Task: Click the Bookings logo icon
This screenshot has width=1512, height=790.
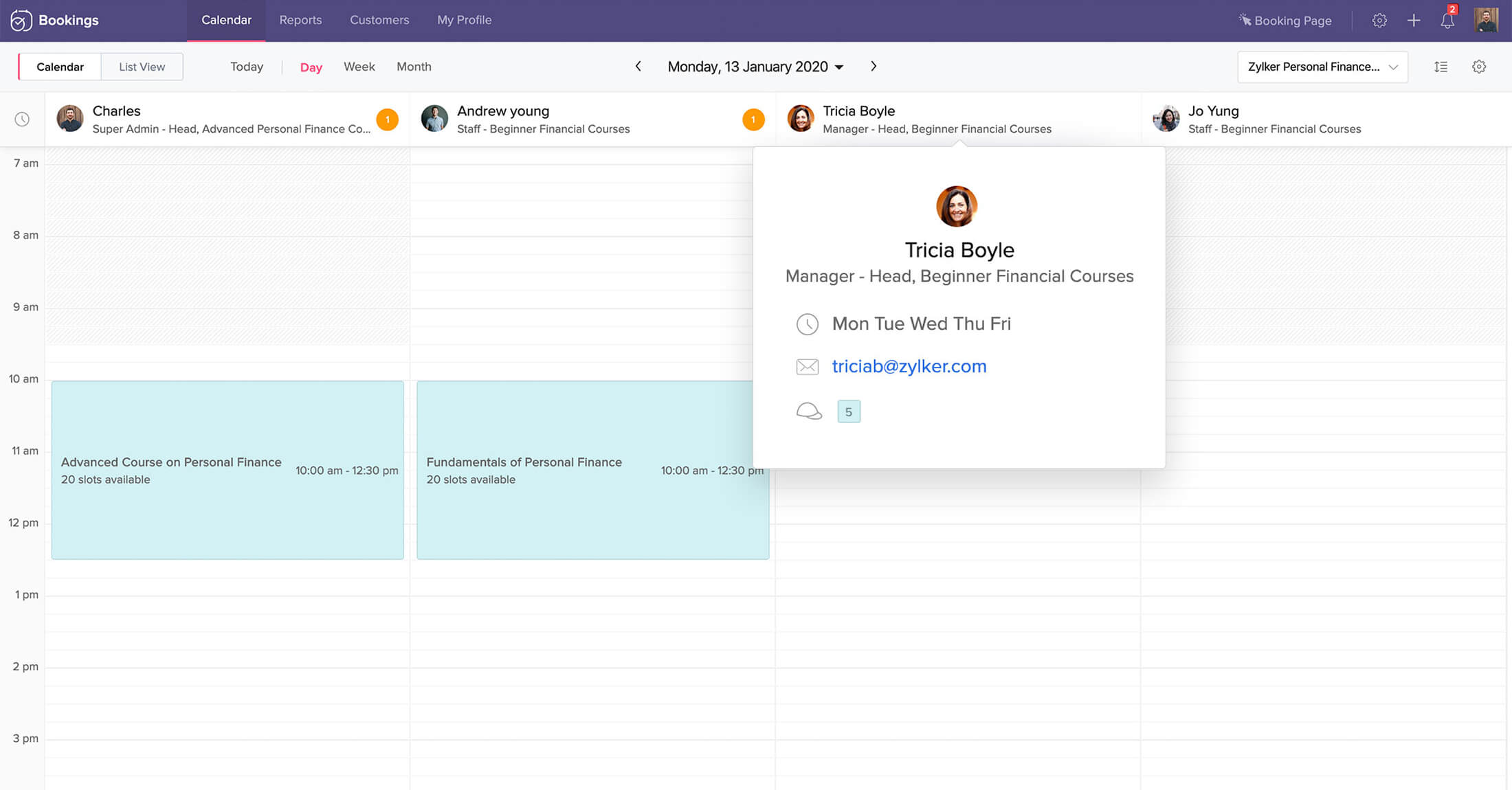Action: tap(21, 21)
